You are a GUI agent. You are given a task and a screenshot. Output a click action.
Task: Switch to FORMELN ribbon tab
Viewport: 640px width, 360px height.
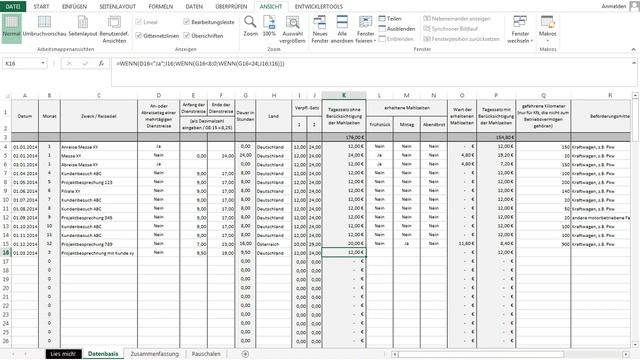(160, 7)
